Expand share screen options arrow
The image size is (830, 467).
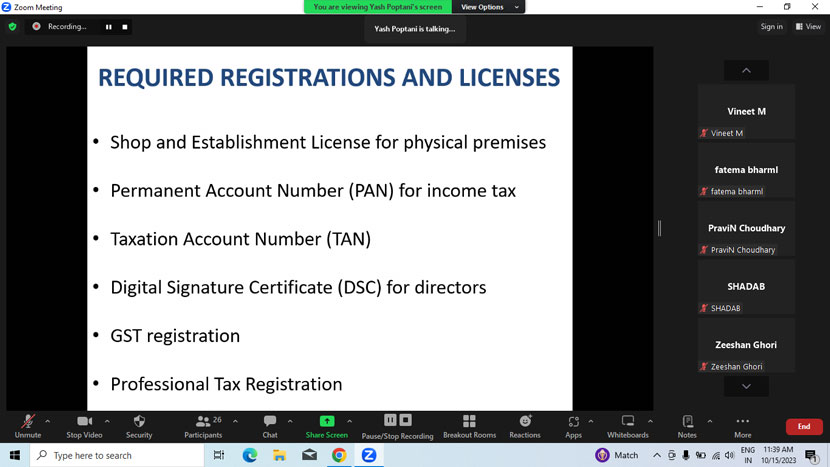point(349,421)
